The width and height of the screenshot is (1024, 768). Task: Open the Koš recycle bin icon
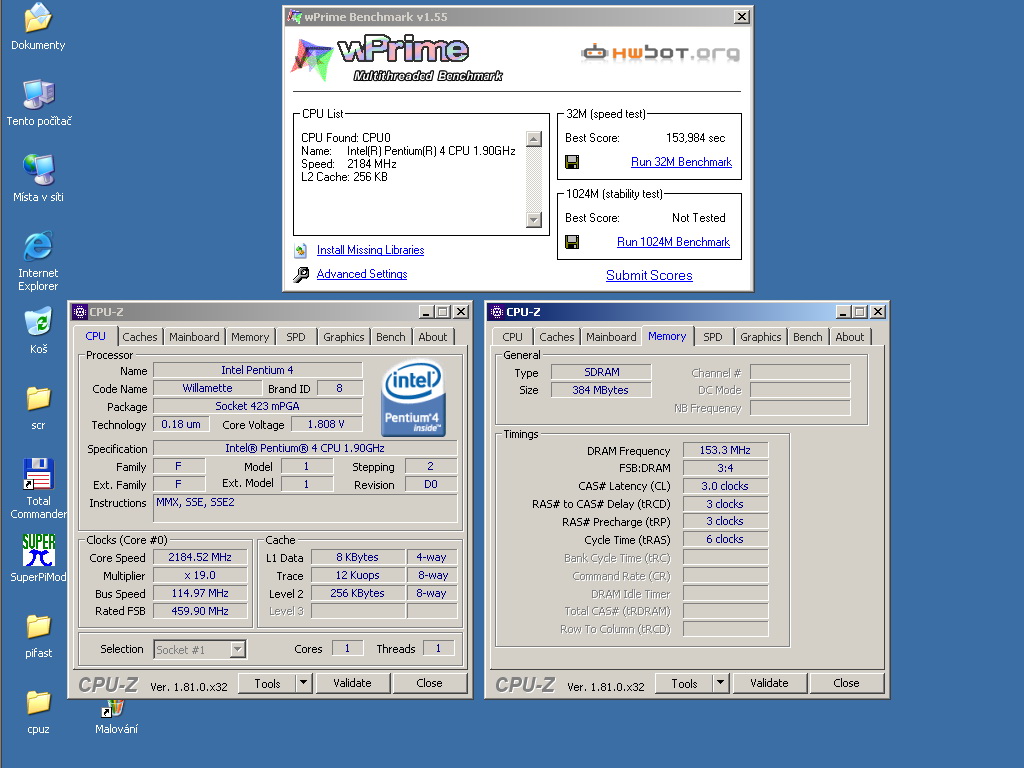tap(38, 322)
